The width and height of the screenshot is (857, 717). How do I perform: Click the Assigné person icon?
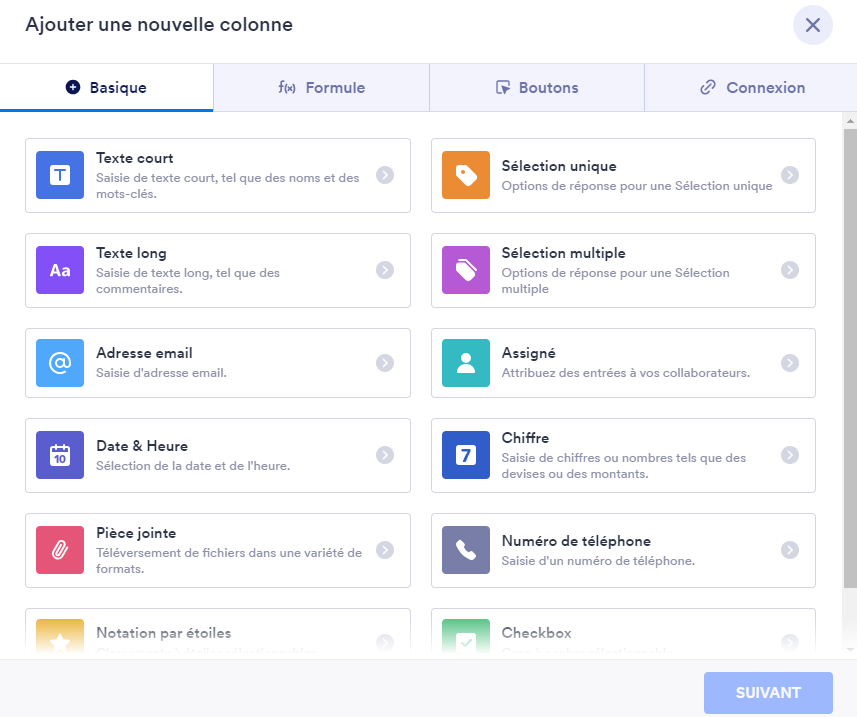466,363
